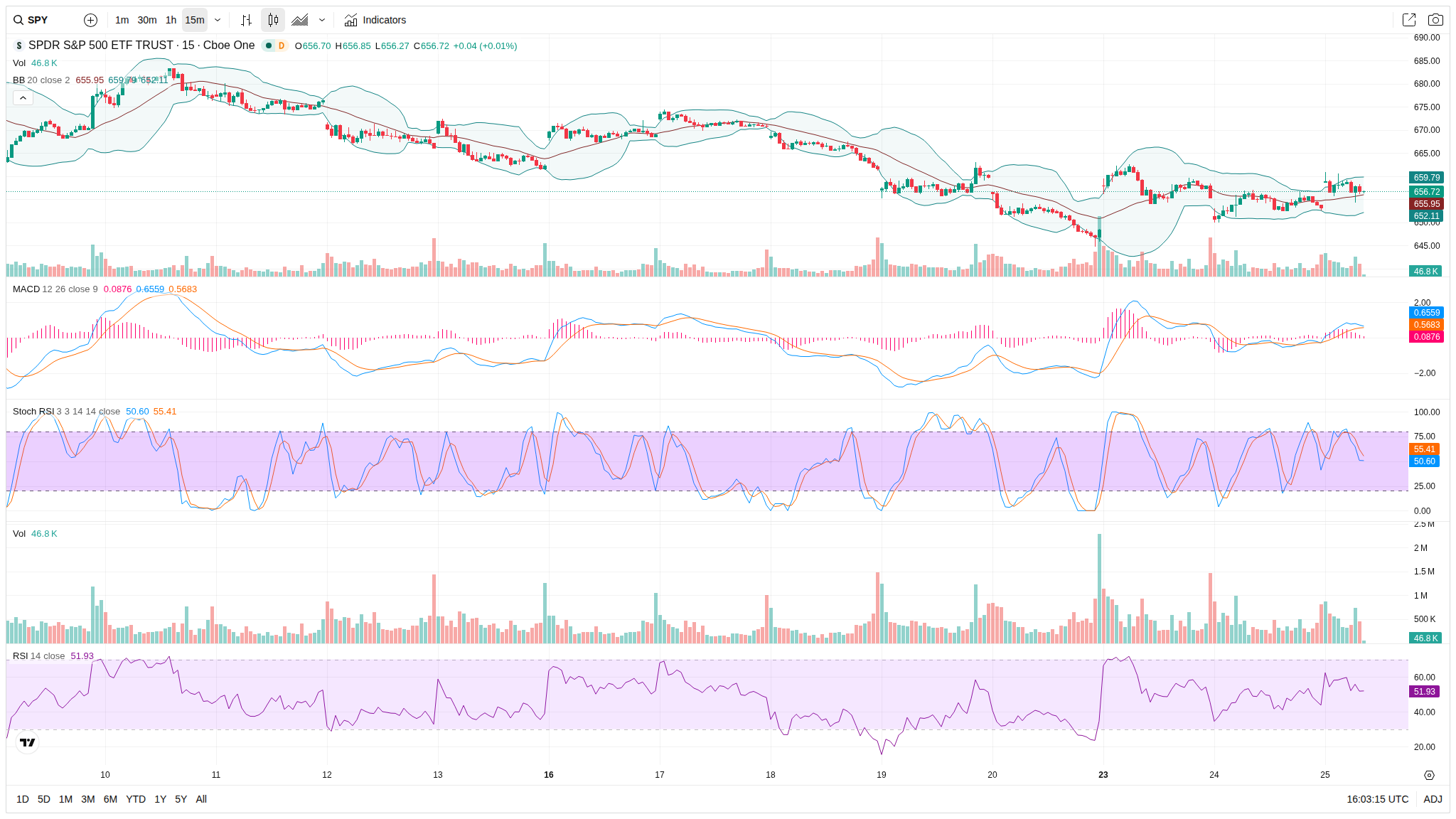Select the Candles chart style icon

273,20
